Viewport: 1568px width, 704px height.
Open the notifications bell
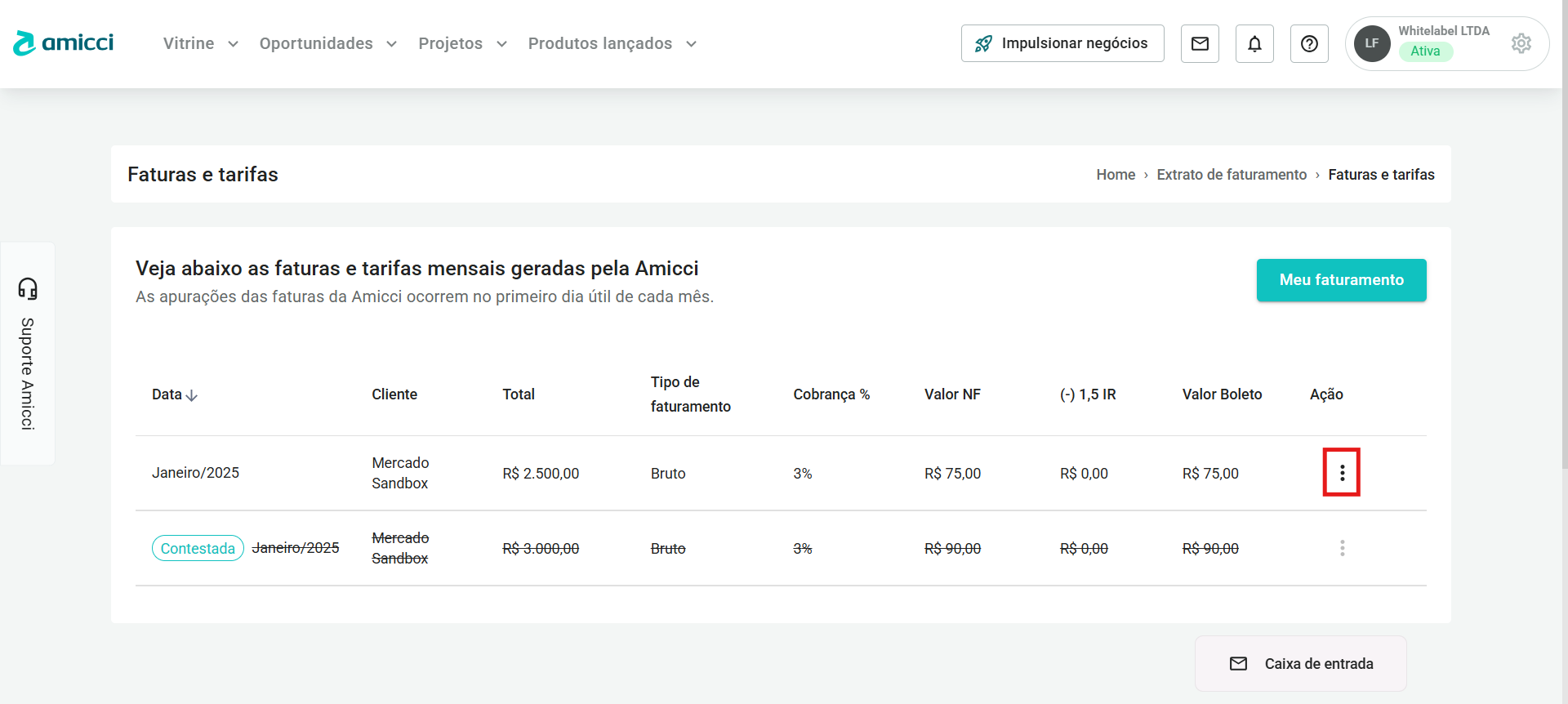click(x=1254, y=43)
